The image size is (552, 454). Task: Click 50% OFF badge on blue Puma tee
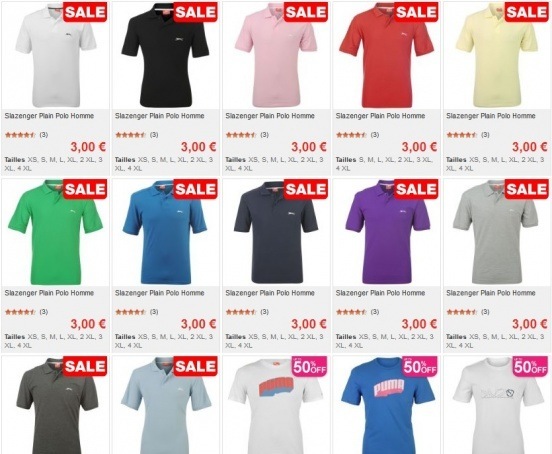pyautogui.click(x=420, y=366)
